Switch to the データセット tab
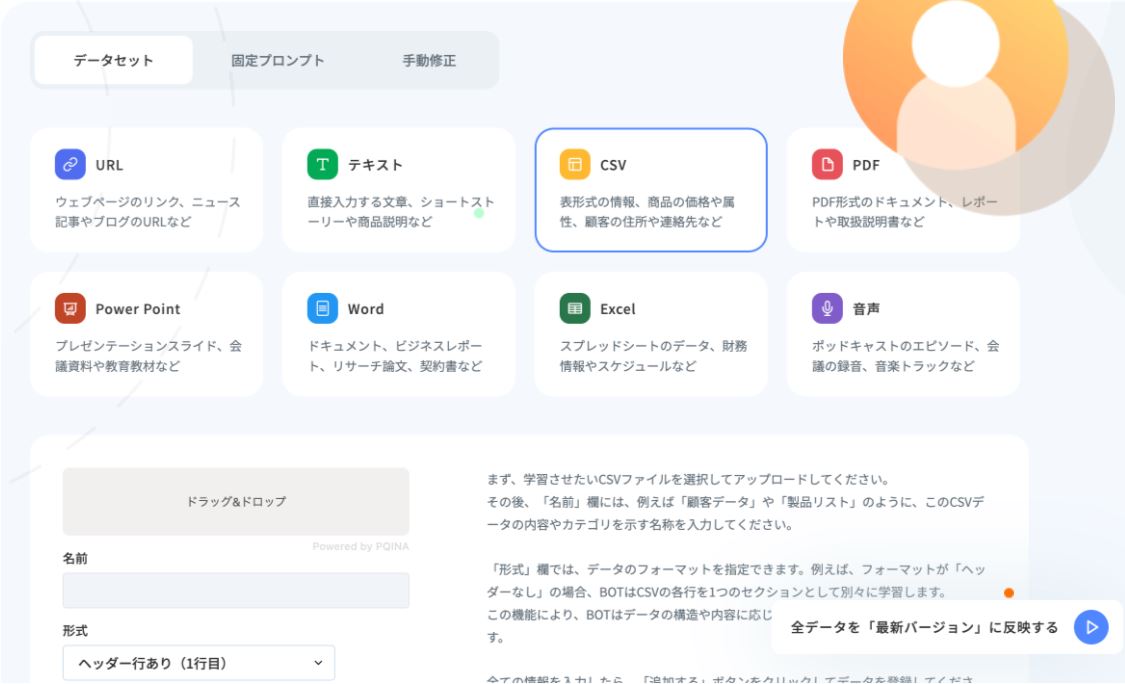1125x684 pixels. pos(113,60)
